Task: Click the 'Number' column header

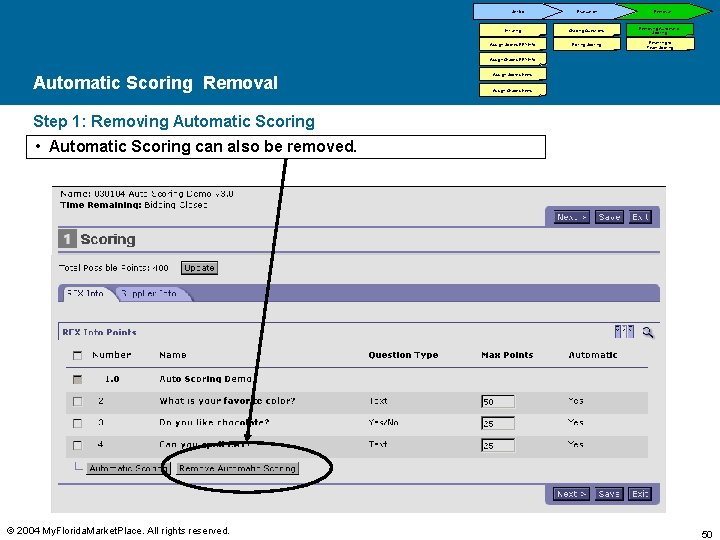Action: pos(112,355)
